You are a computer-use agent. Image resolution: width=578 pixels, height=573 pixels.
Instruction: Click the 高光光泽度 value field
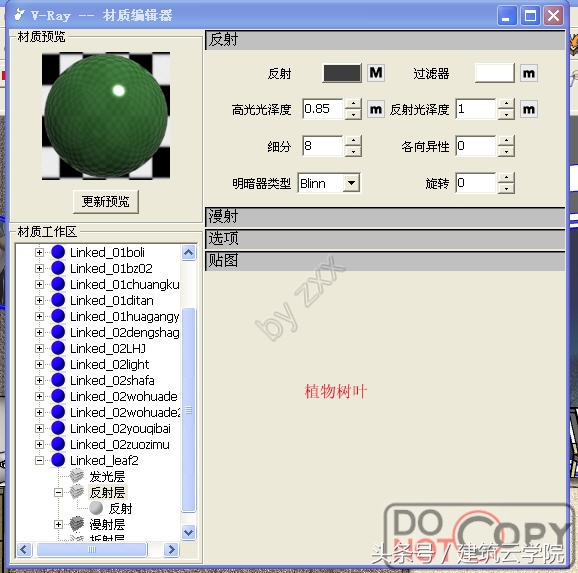[x=323, y=109]
